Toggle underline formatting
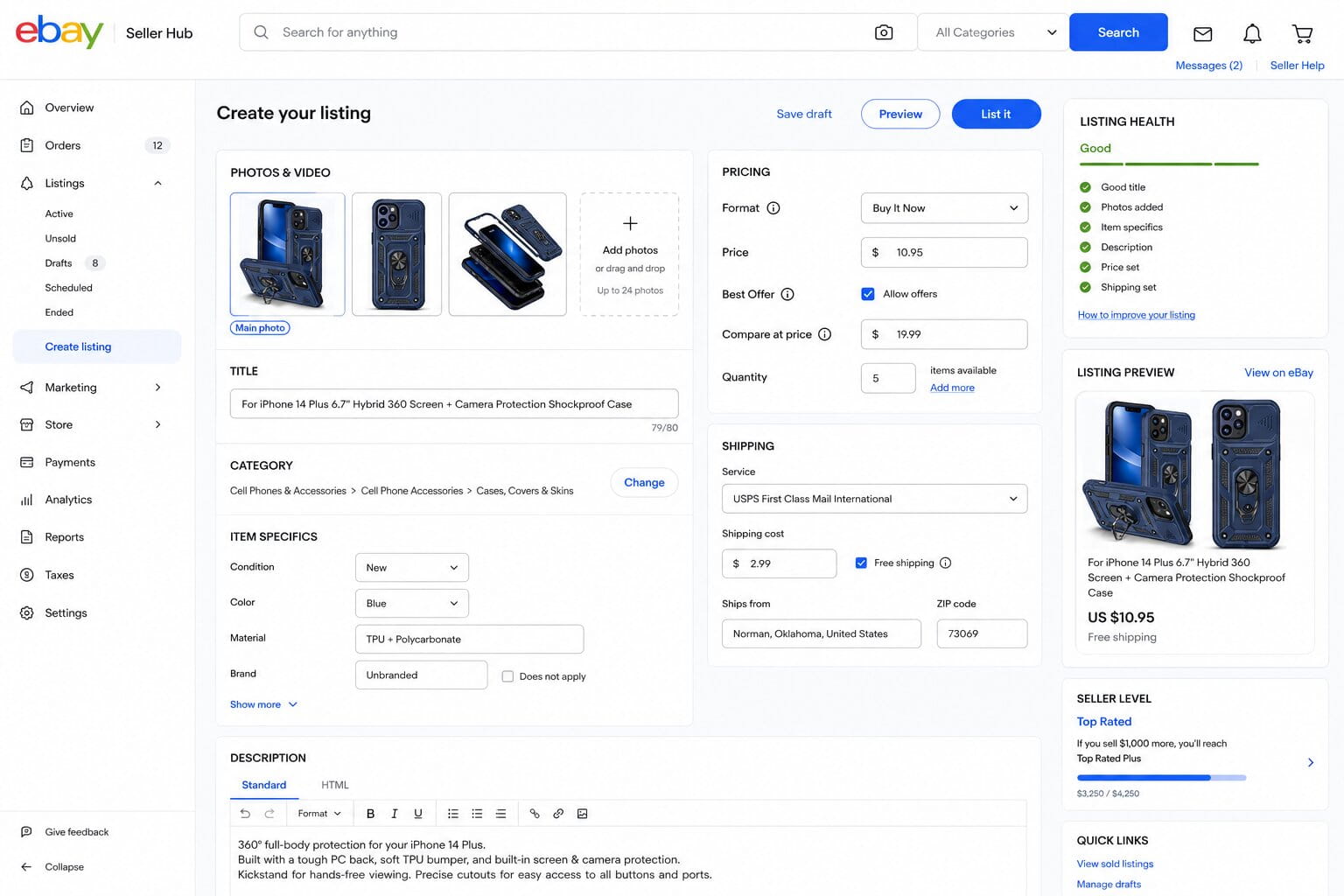Screen dimensions: 1344x896 coord(418,814)
